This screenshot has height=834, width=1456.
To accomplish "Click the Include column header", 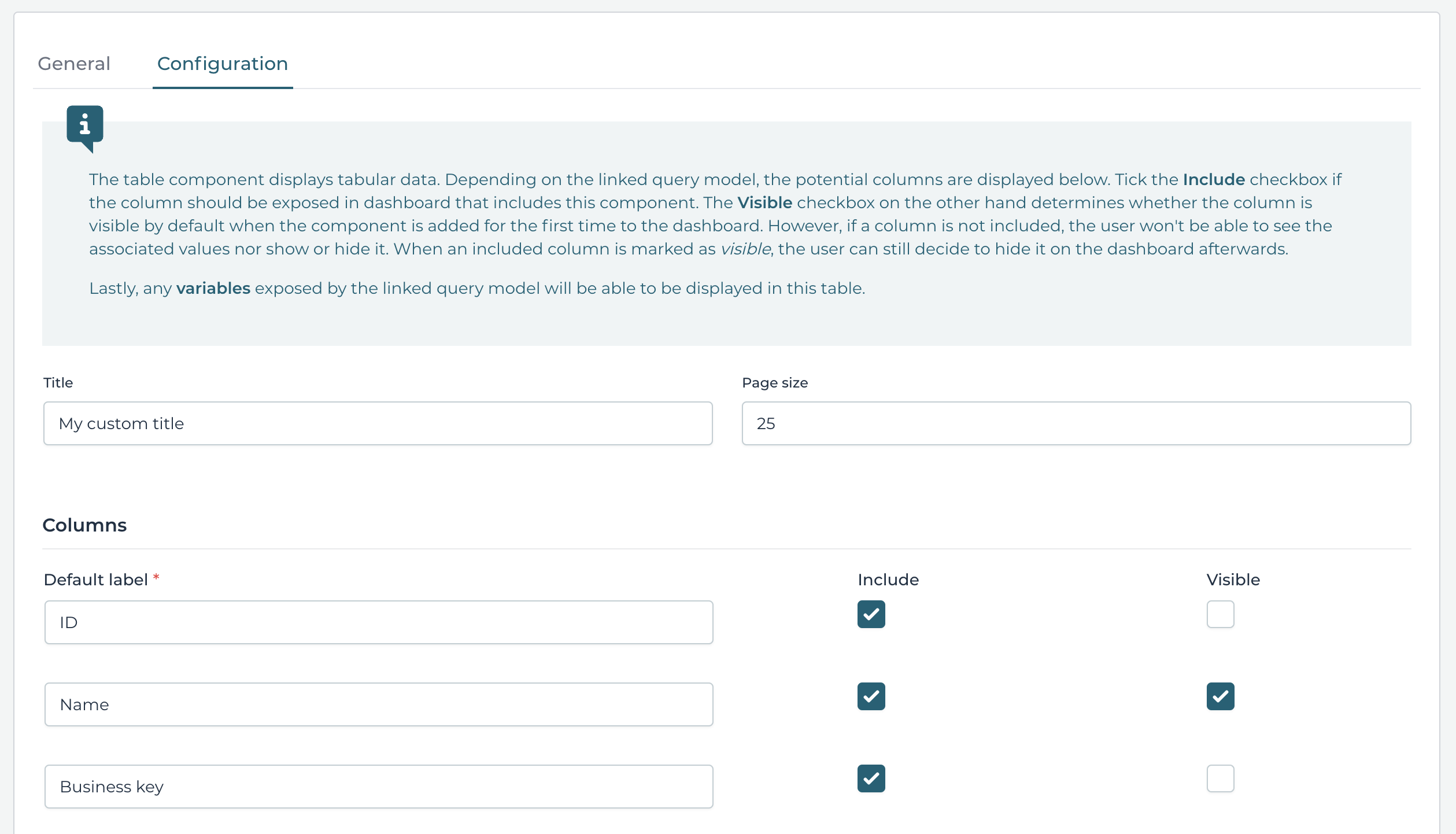I will coord(888,579).
